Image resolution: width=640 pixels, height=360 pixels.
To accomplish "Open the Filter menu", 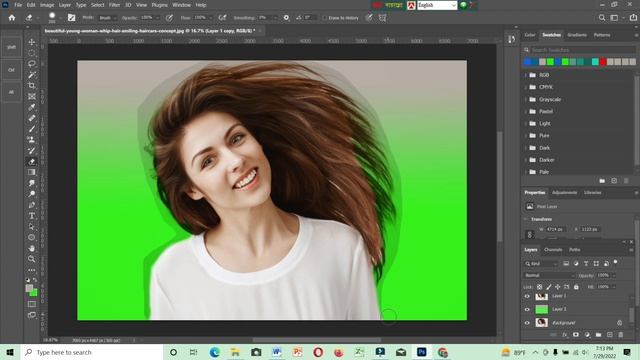I will coord(114,5).
